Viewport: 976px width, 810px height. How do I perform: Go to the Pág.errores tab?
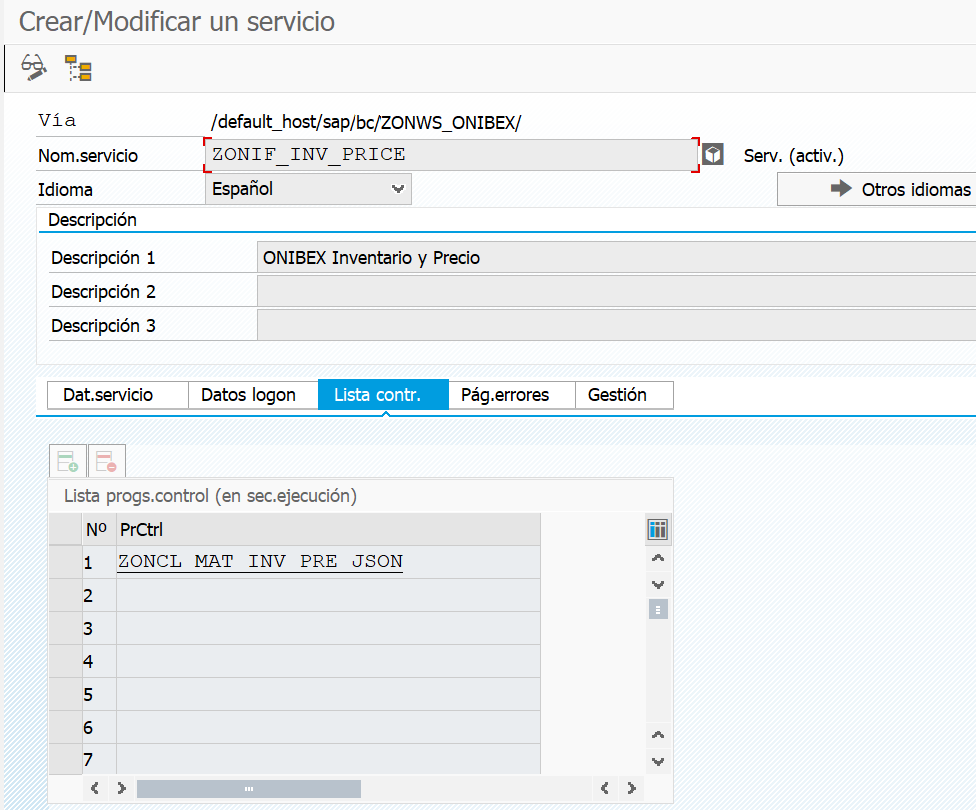coord(505,395)
